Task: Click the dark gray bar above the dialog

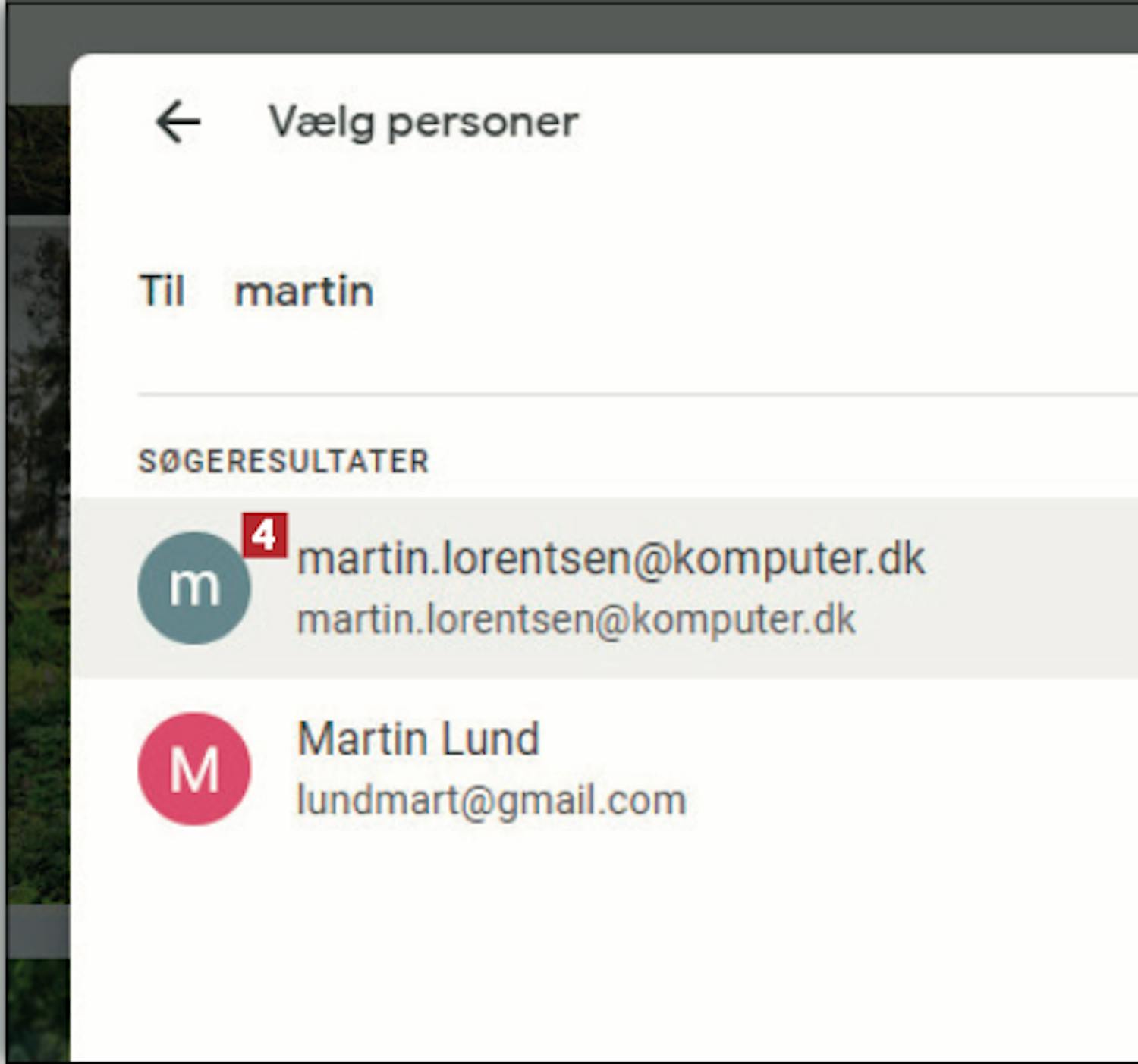Action: [x=569, y=27]
